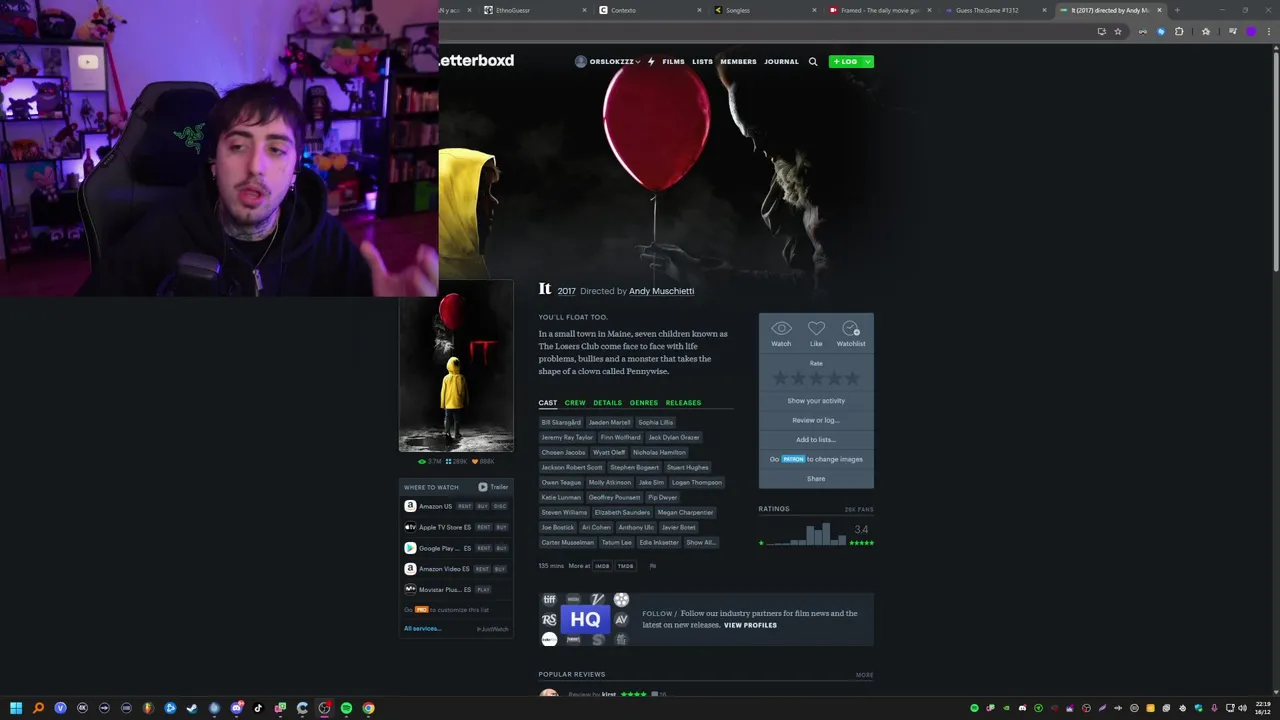The height and width of the screenshot is (720, 1280).
Task: Open cast member Finn Wolfhard
Action: click(x=620, y=438)
